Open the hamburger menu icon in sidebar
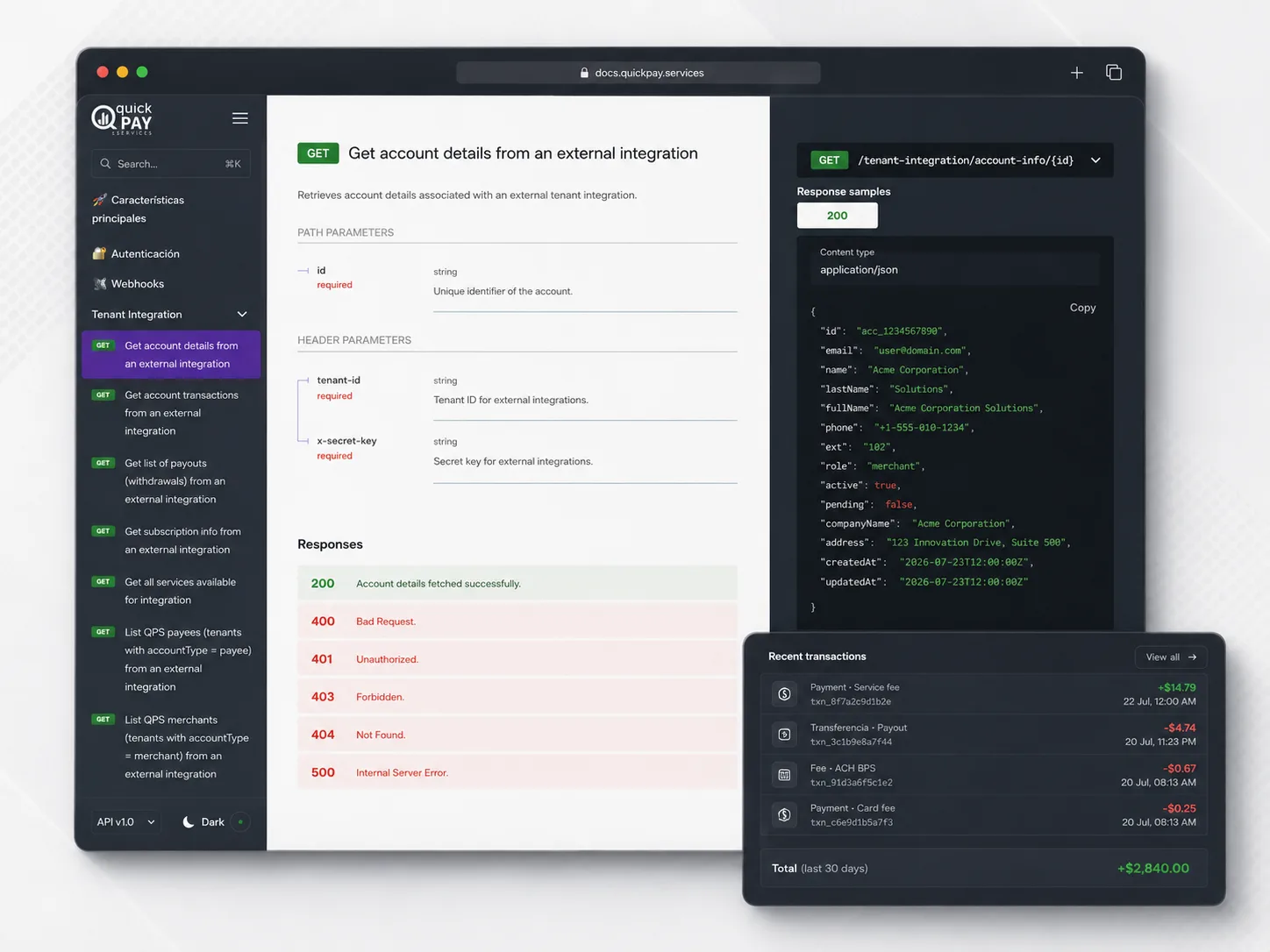The width and height of the screenshot is (1270, 952). 239,118
